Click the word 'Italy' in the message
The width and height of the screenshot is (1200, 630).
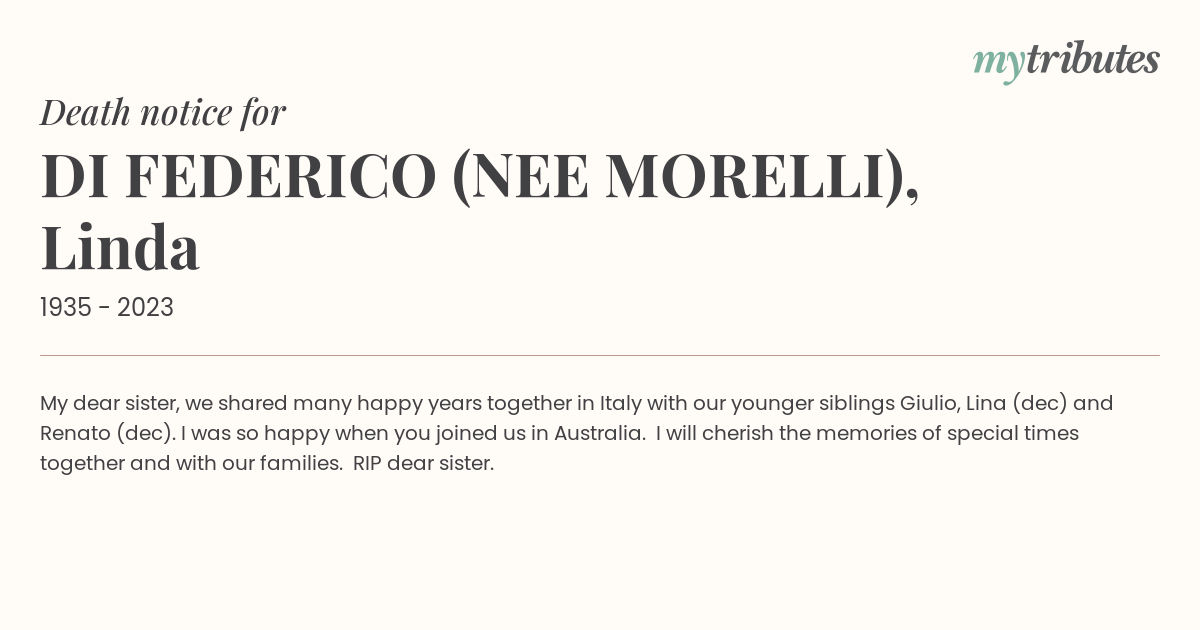click(x=620, y=403)
